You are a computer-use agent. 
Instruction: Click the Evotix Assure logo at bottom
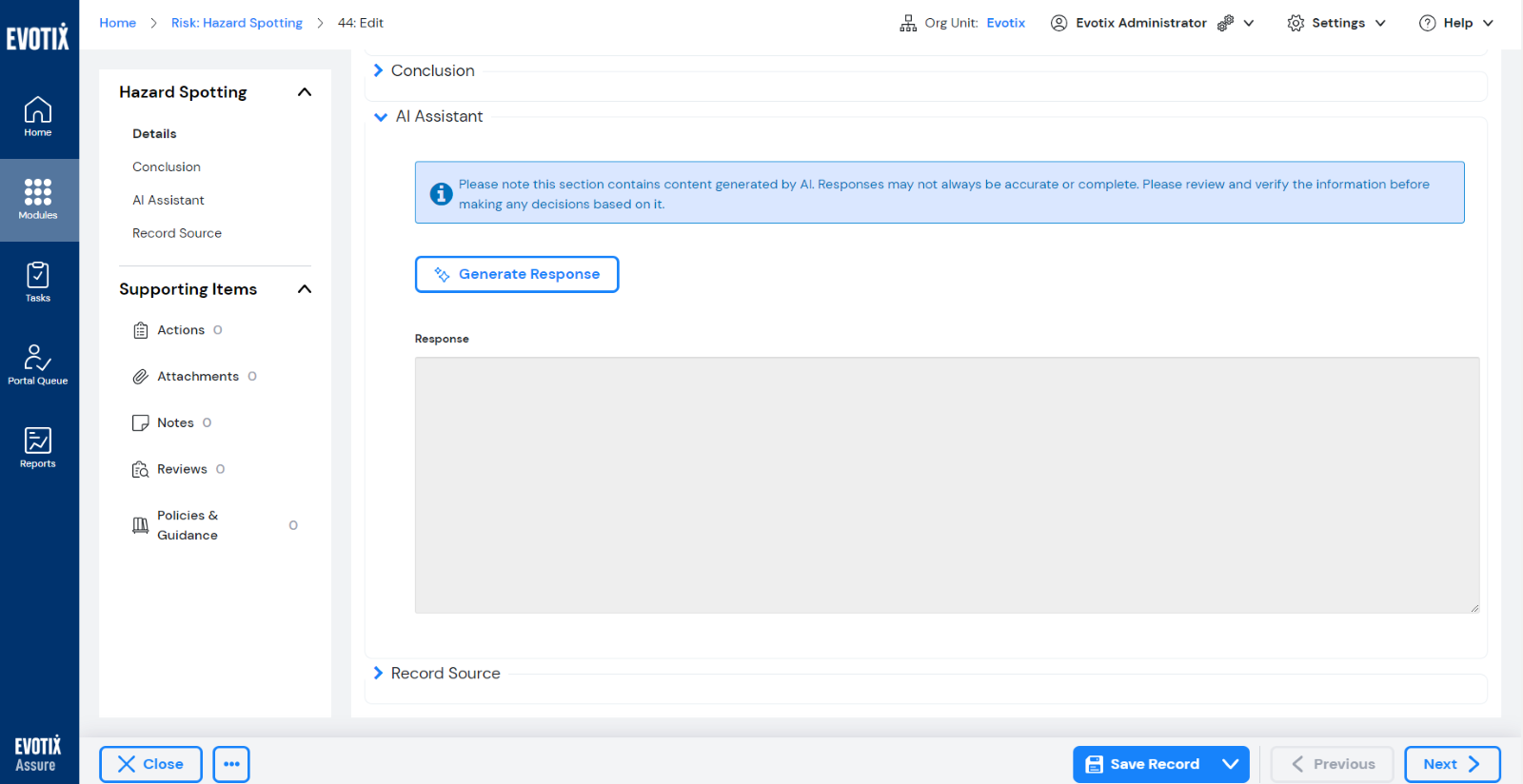click(37, 755)
